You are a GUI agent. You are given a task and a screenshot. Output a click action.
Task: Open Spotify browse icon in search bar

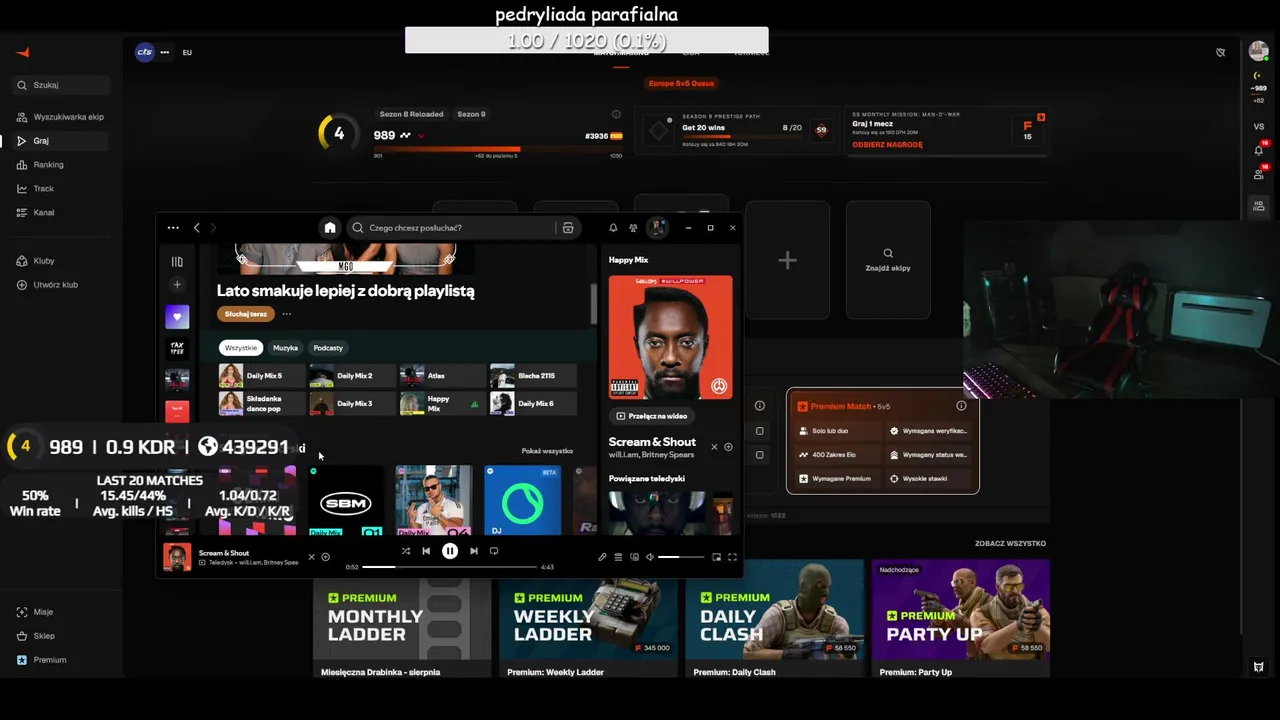[x=568, y=228]
